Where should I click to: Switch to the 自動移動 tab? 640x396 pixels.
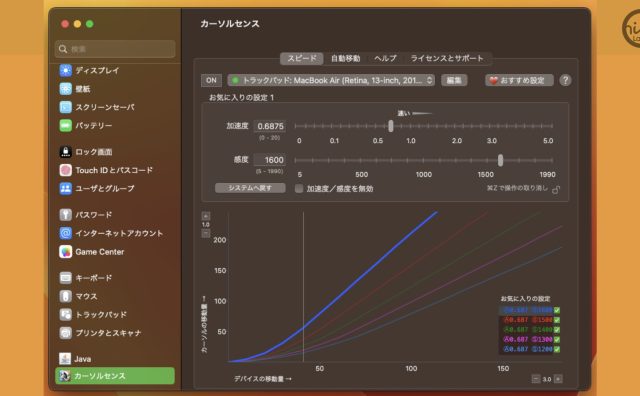click(x=345, y=58)
